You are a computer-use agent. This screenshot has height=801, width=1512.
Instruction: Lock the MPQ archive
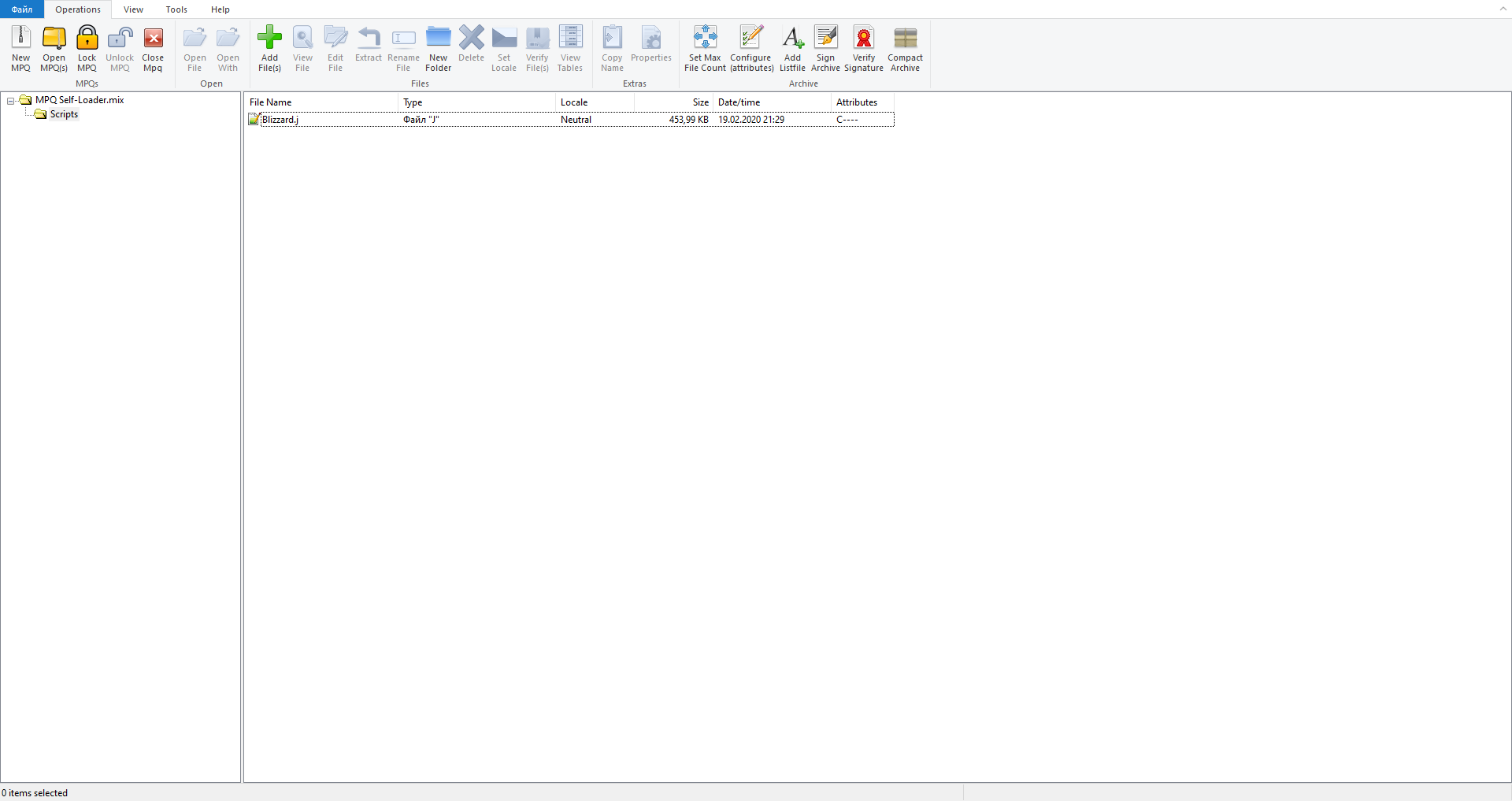(87, 49)
